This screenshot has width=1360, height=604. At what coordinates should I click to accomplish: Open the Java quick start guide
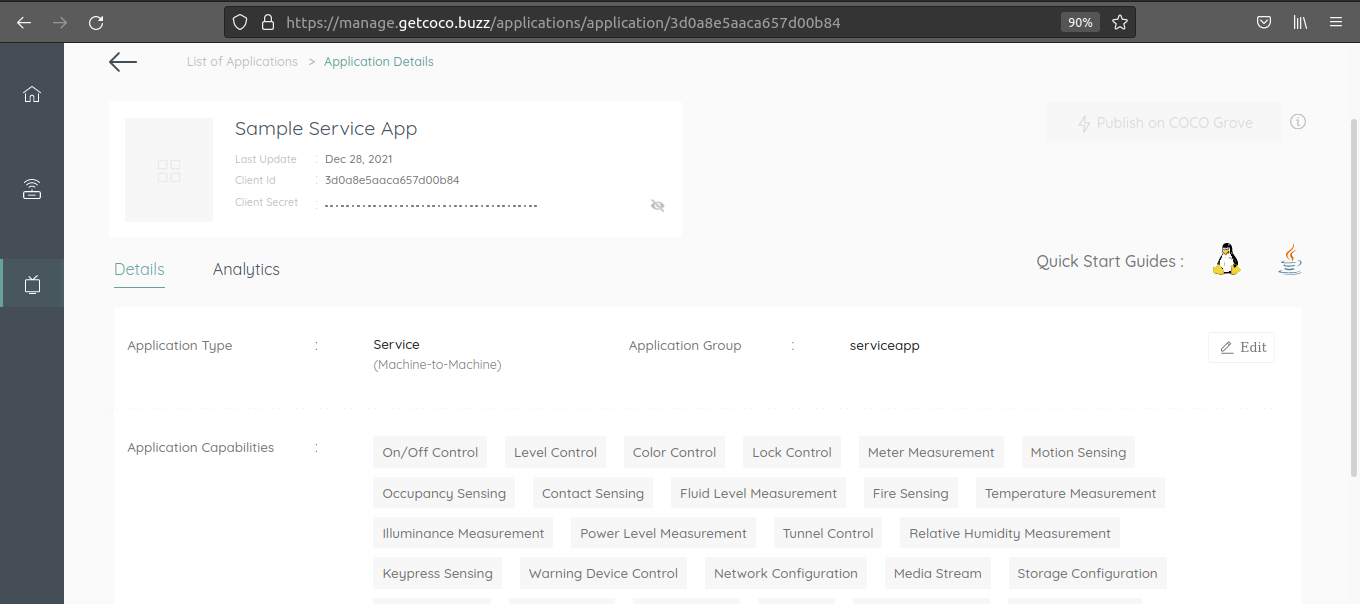click(x=1290, y=260)
